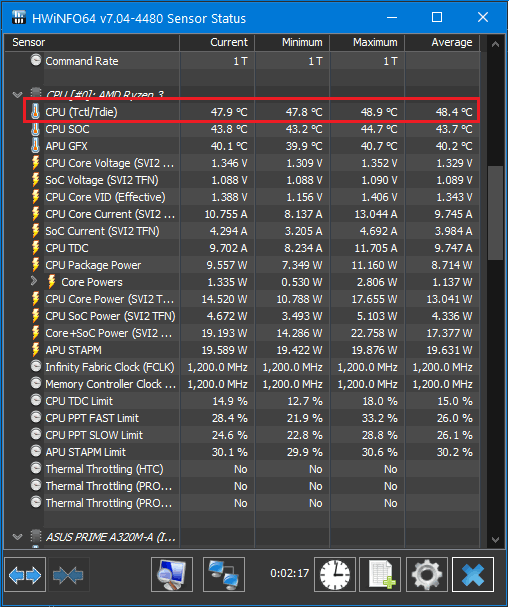Click thermometer icon beside CPU (Tctl/Tdie)
This screenshot has height=607, width=509.
[x=35, y=112]
